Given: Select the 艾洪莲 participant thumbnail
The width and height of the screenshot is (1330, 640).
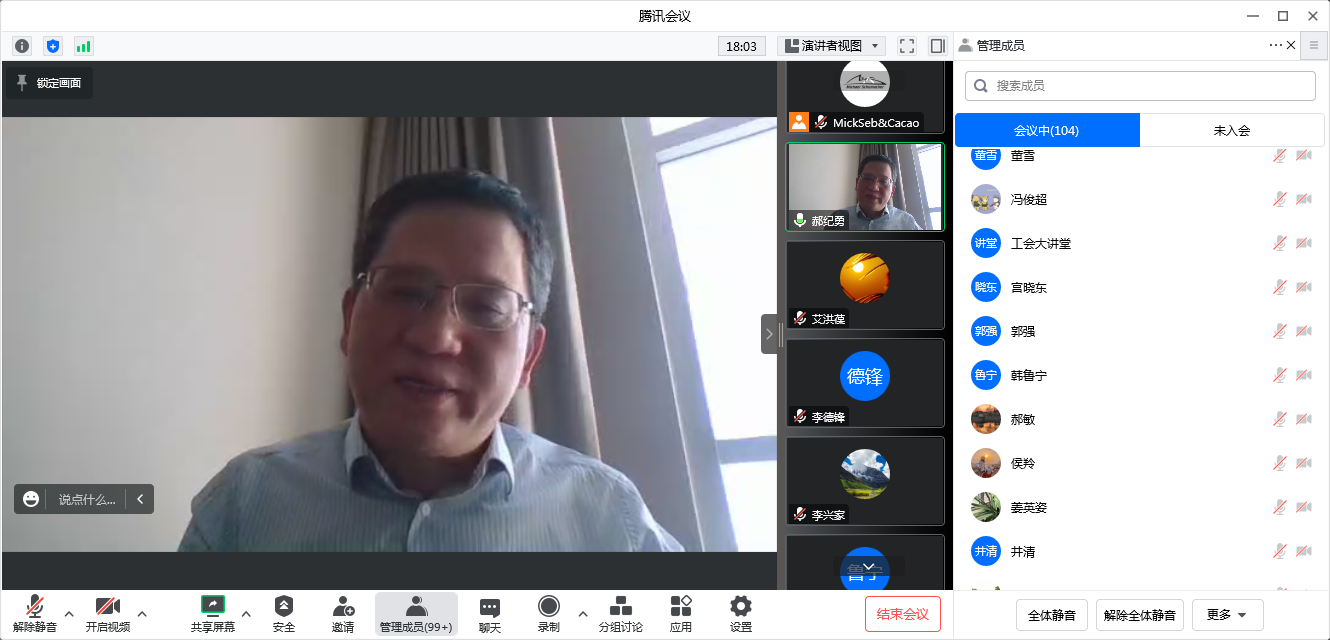Looking at the screenshot, I should [x=865, y=285].
